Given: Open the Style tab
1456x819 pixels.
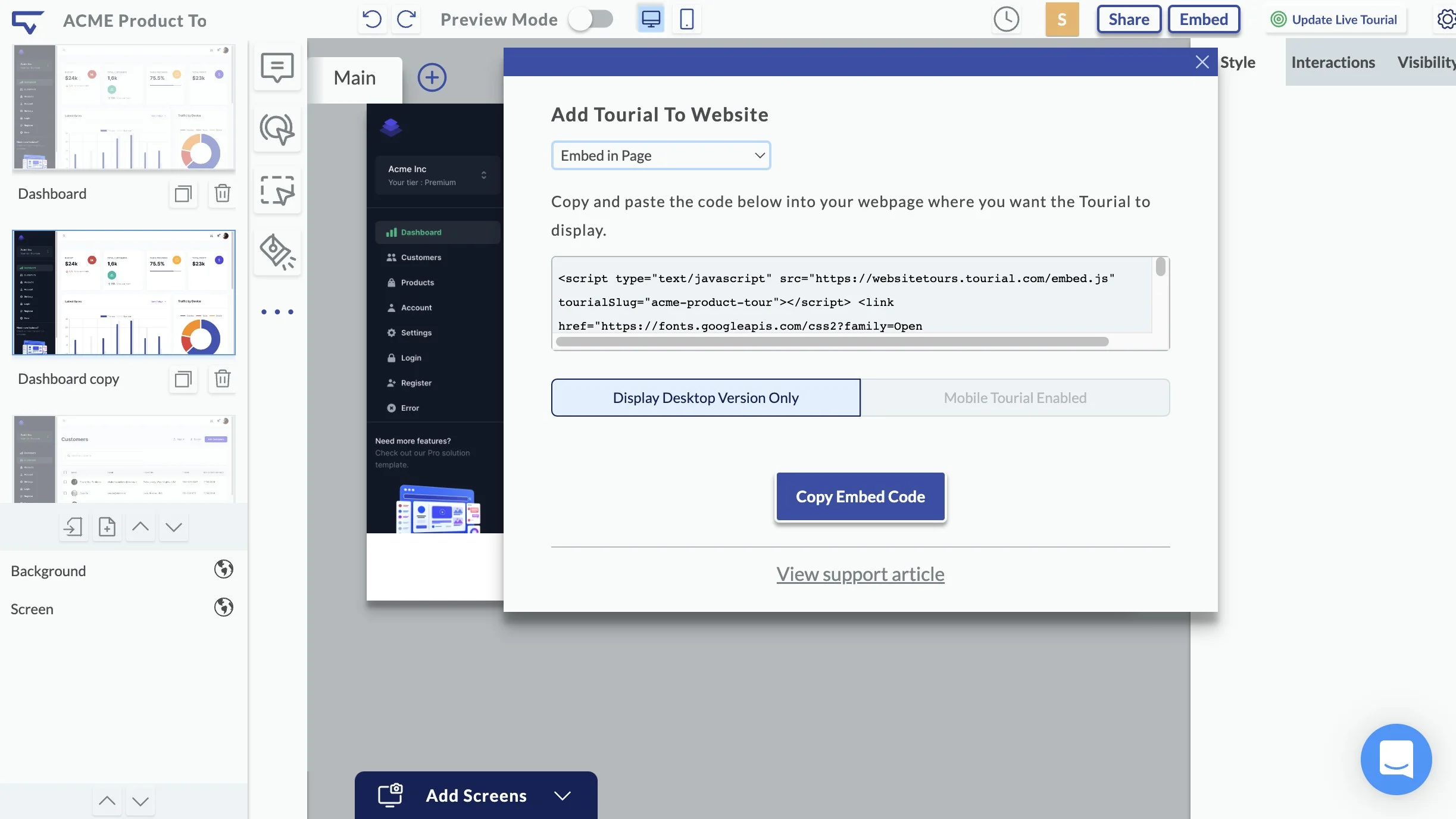Looking at the screenshot, I should (x=1238, y=62).
